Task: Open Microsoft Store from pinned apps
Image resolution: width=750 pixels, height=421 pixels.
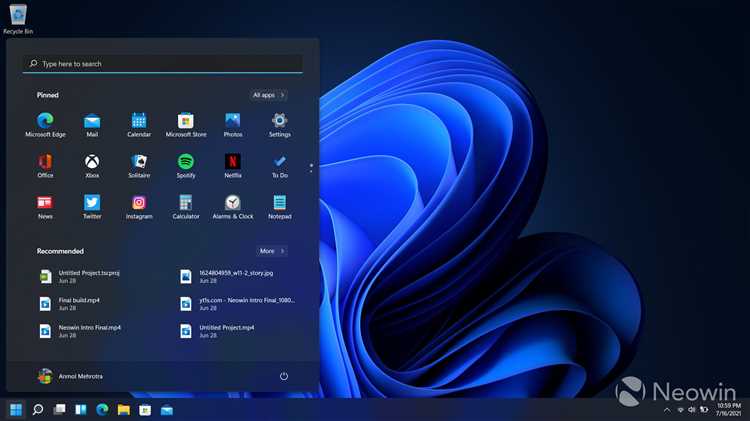Action: pos(186,124)
